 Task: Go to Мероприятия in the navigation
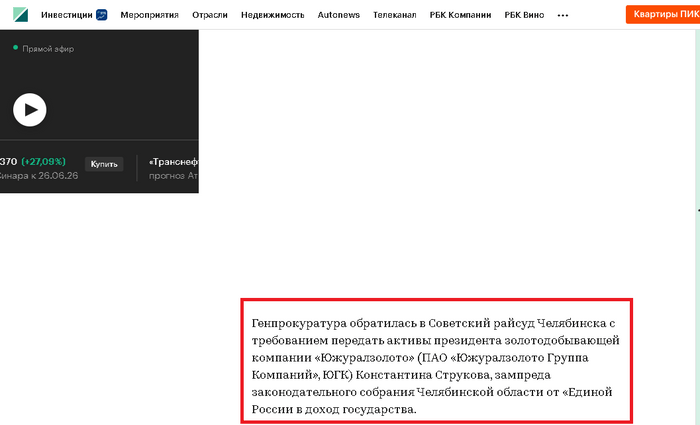pos(149,16)
